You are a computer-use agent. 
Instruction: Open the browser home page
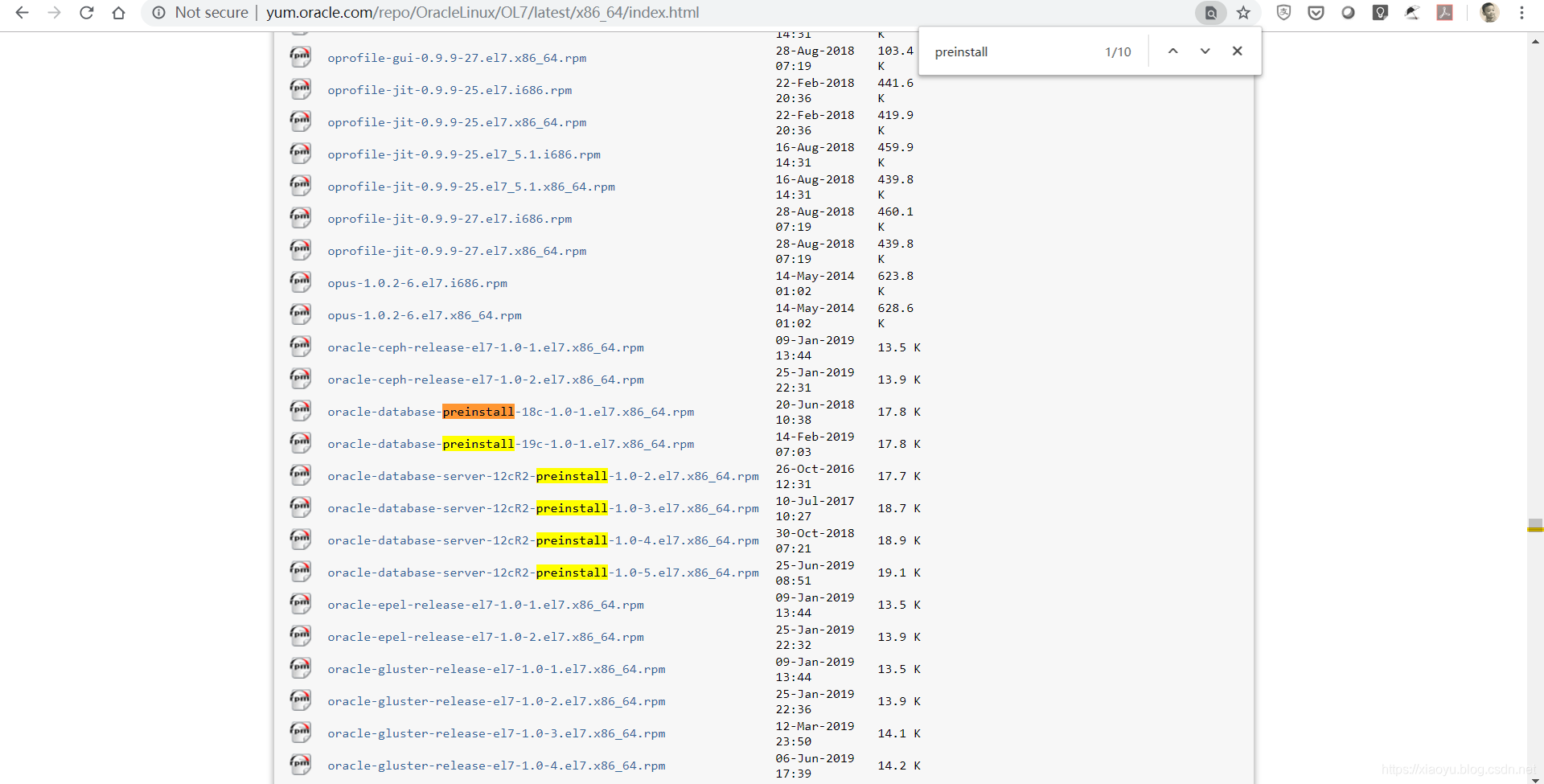(x=118, y=13)
